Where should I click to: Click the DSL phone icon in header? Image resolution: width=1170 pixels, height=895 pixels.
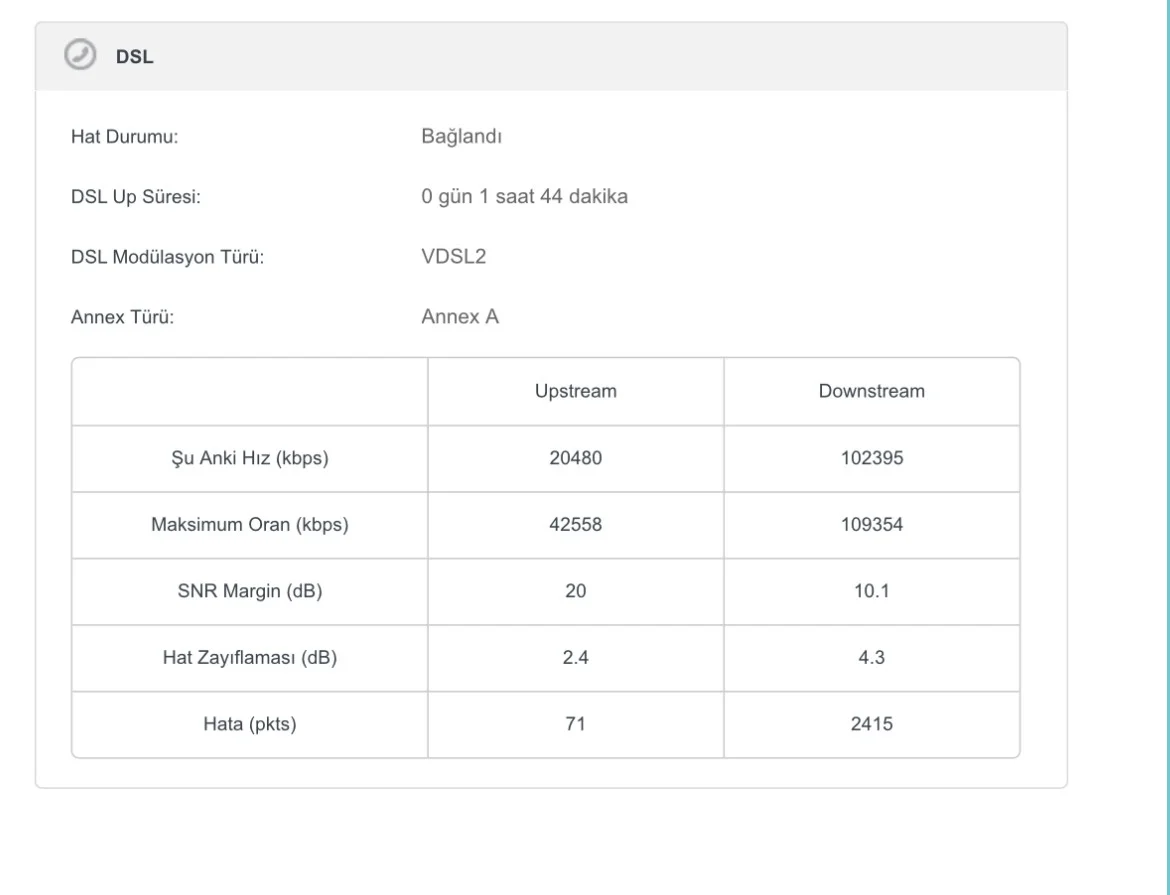click(x=80, y=56)
